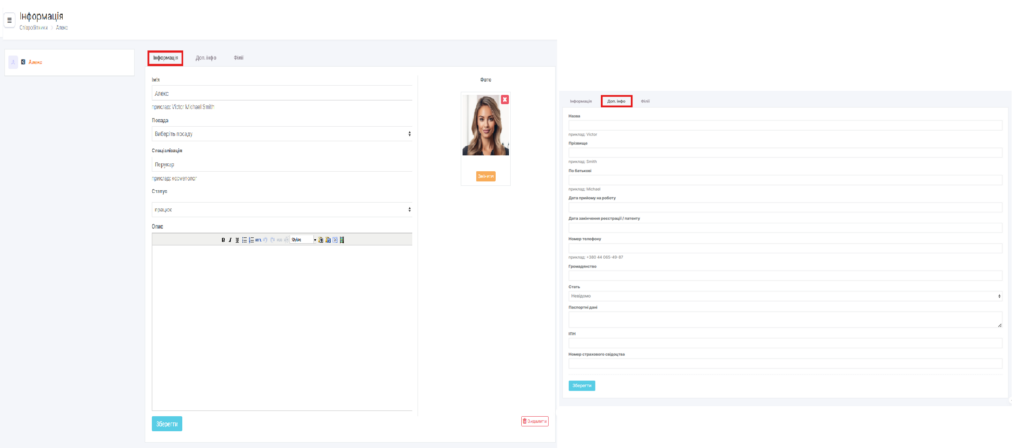This screenshot has width=1024, height=448.
Task: Switch to Дод. інфо tab on right panel
Action: [x=616, y=101]
